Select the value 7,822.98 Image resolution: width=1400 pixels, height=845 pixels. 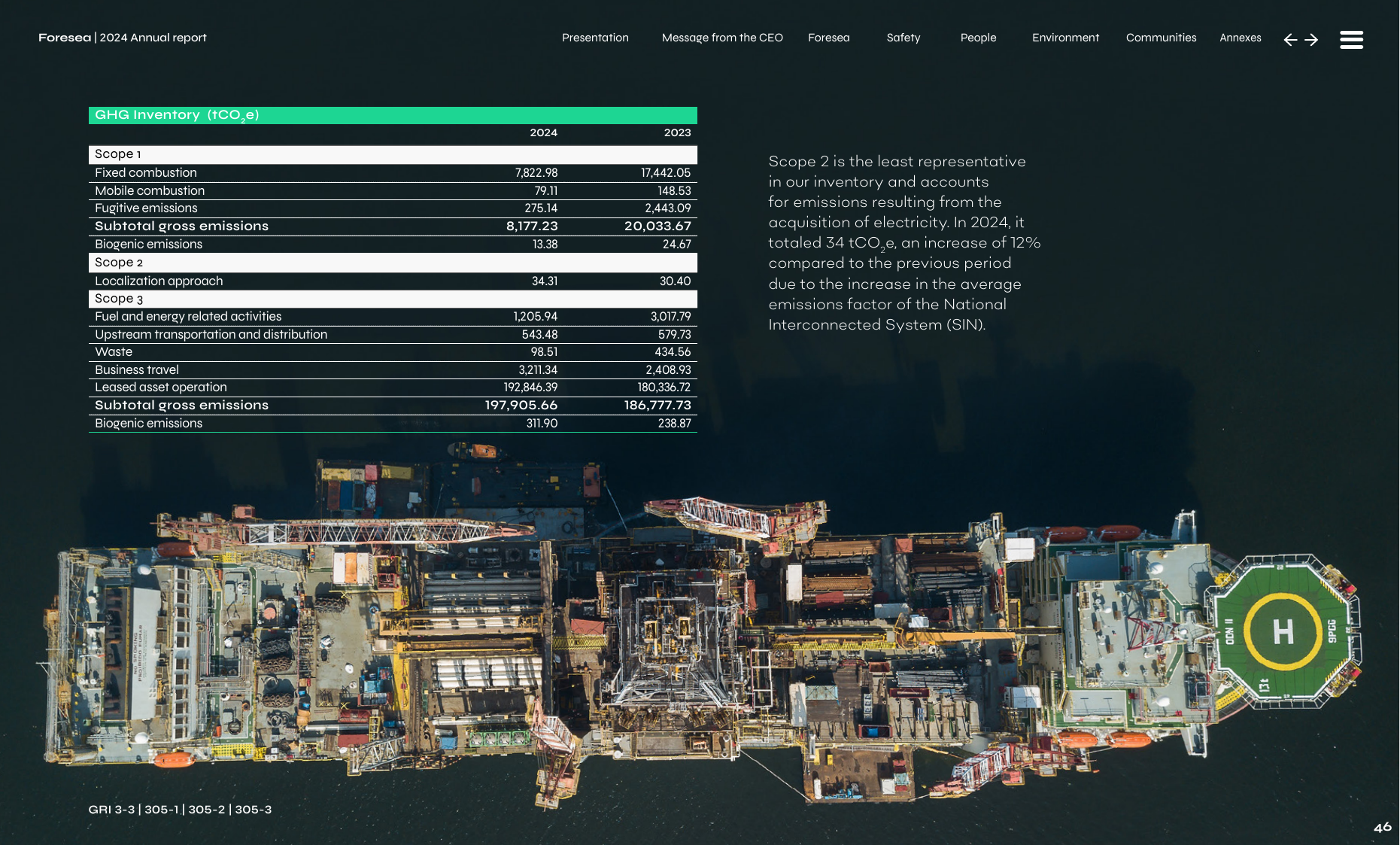coord(536,173)
